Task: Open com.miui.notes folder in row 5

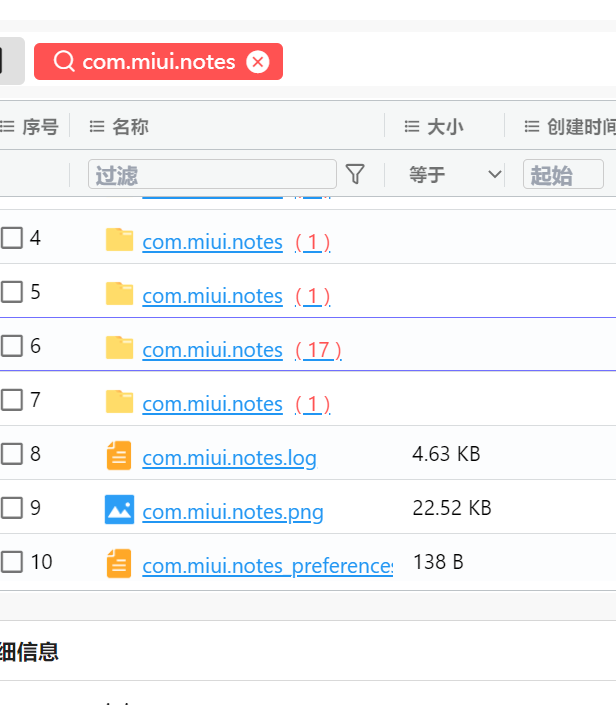Action: [x=212, y=296]
